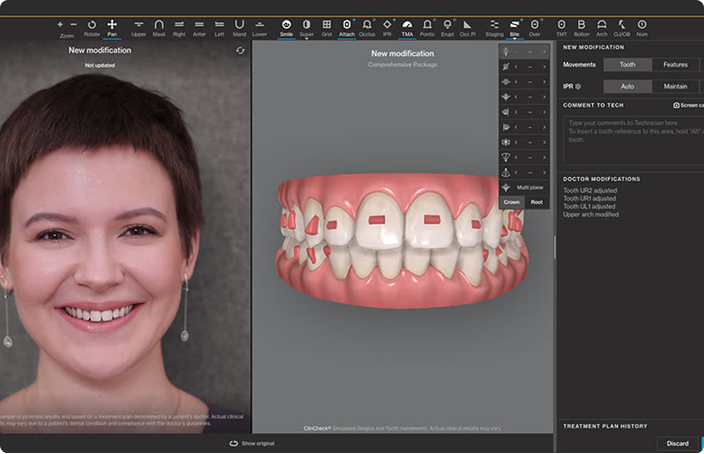704x454 pixels.
Task: Switch to Lower arch view
Action: click(x=260, y=27)
